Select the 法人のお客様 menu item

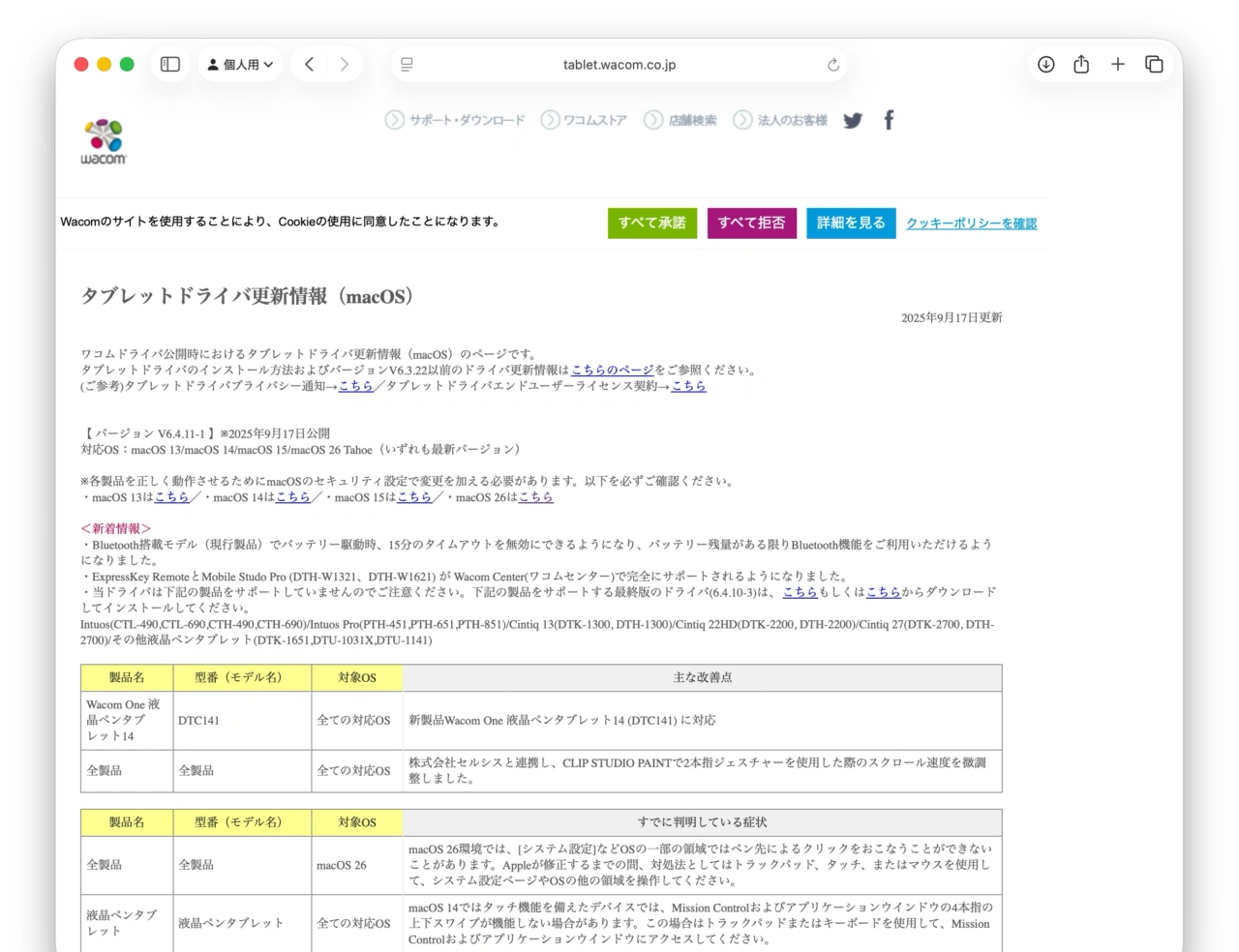[x=789, y=120]
